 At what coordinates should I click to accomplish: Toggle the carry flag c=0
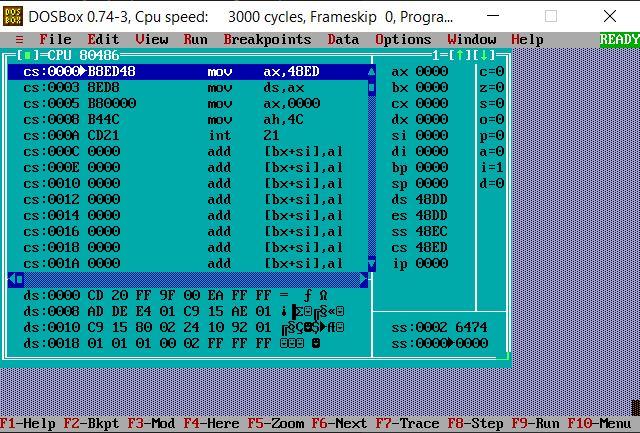(492, 72)
